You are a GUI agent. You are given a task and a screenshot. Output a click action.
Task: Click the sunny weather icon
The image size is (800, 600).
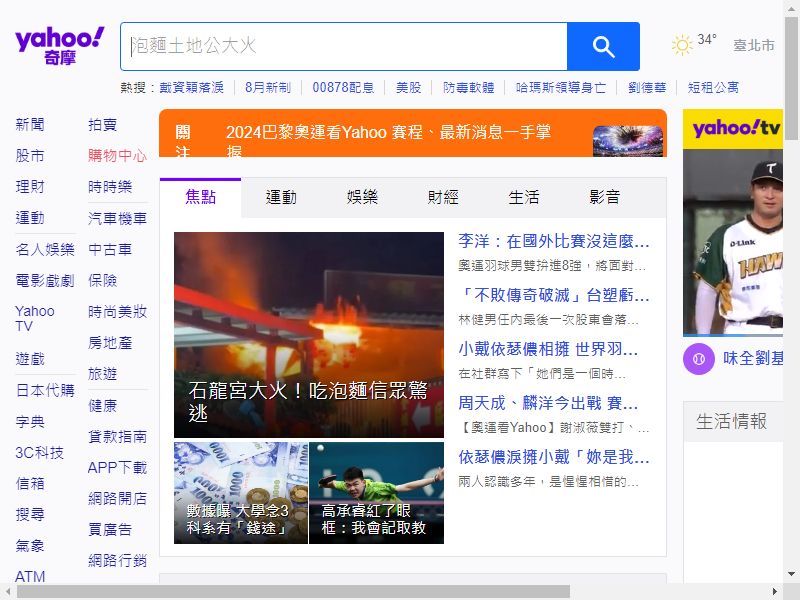pyautogui.click(x=682, y=45)
